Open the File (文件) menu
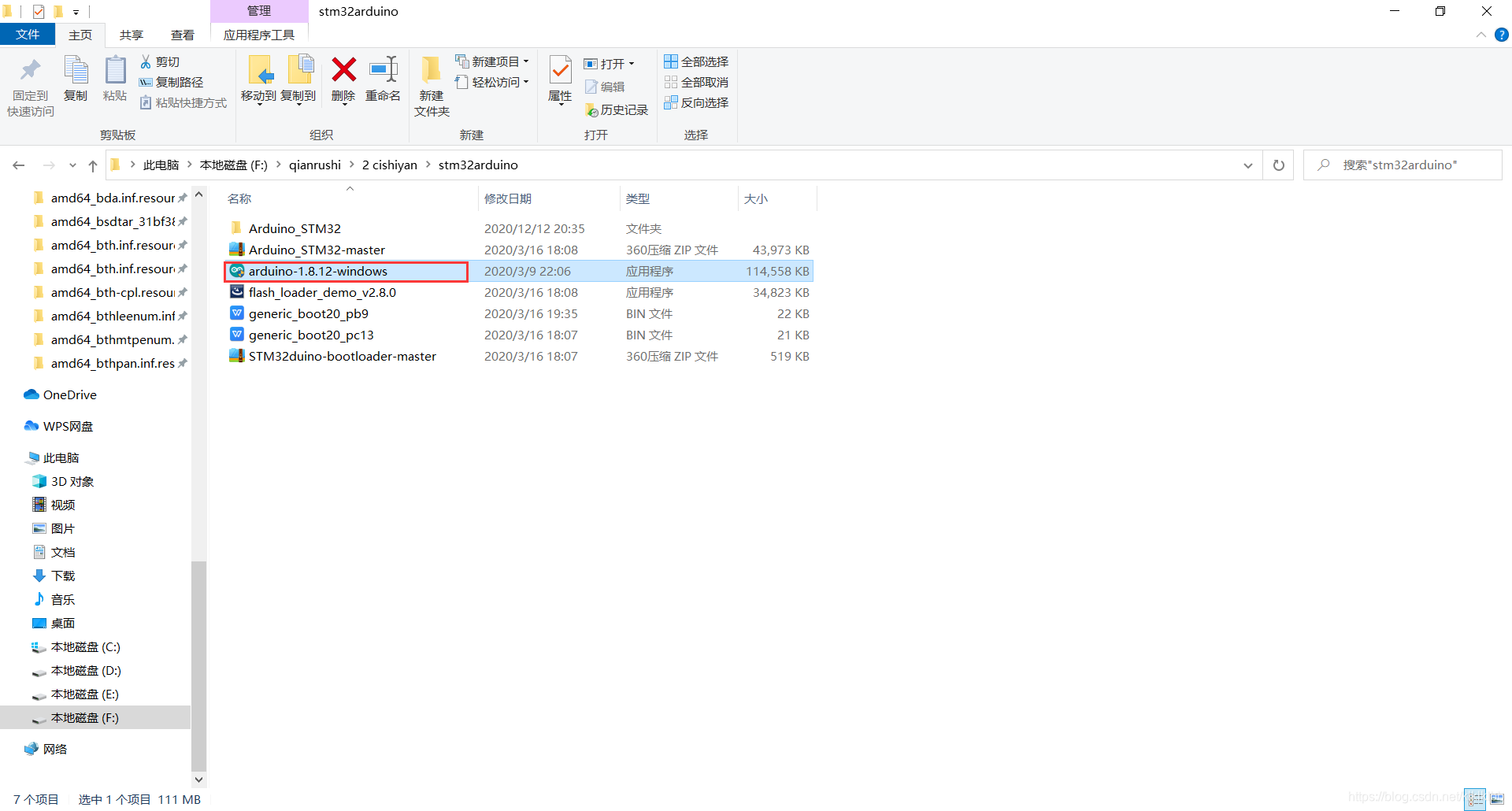The height and width of the screenshot is (811, 1512). point(28,35)
